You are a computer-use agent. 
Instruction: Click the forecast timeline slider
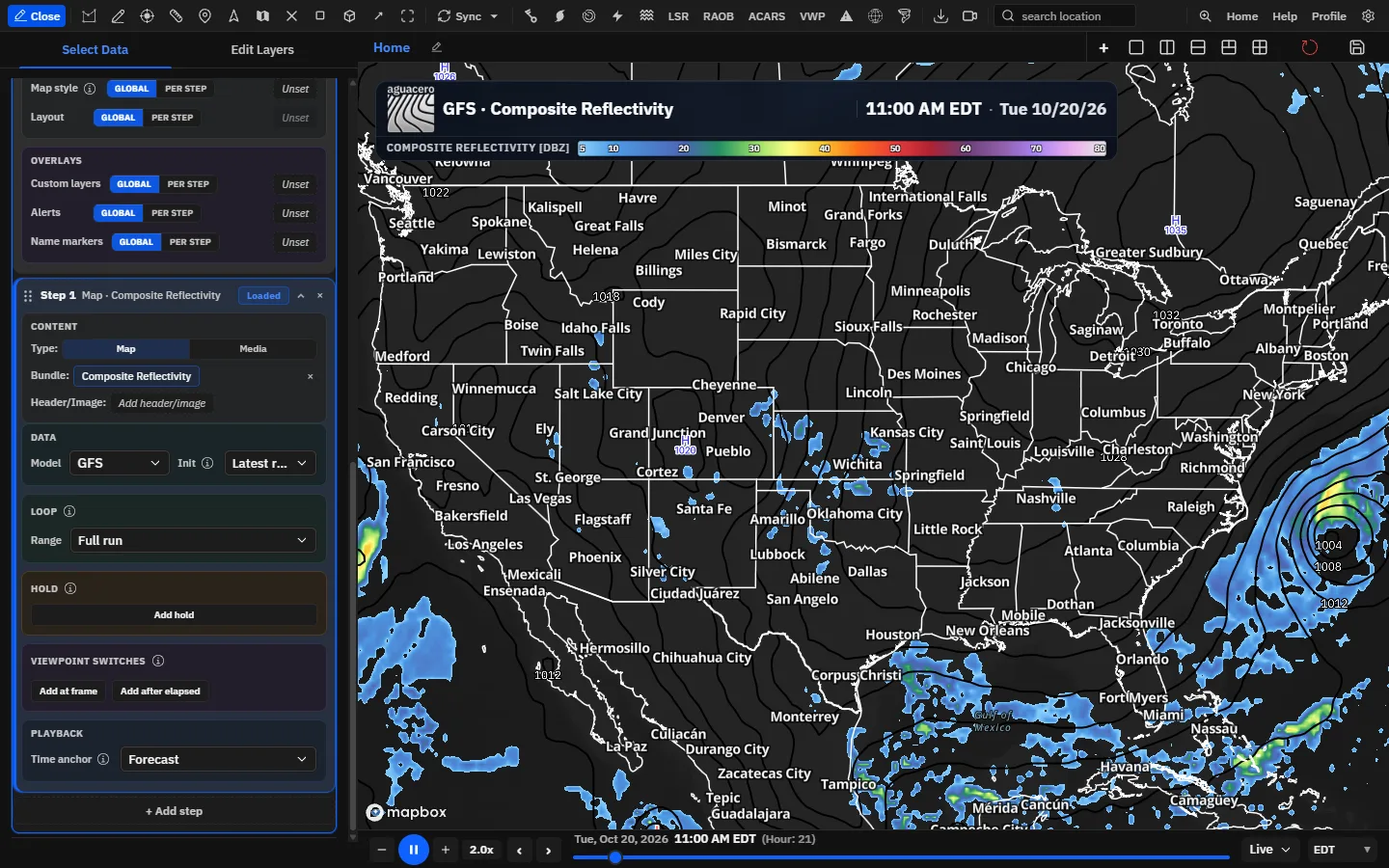coord(901,856)
